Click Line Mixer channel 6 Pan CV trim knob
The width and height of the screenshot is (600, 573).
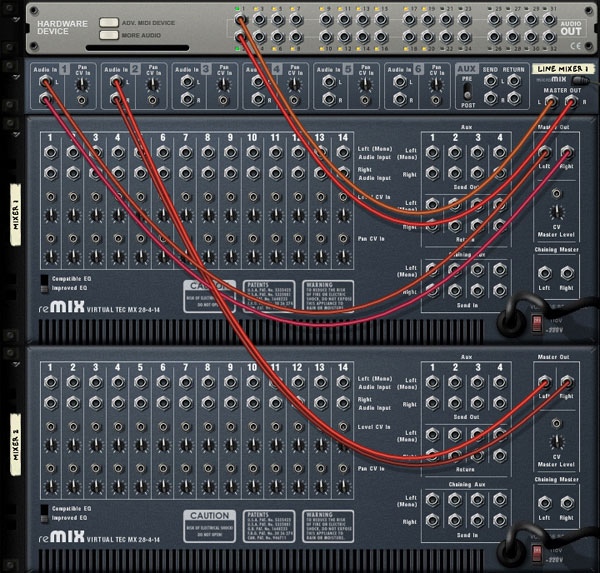point(436,85)
